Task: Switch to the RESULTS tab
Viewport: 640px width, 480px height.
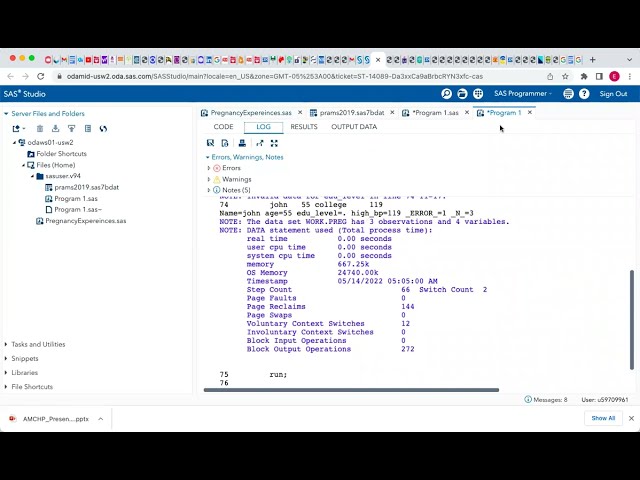Action: 304,127
